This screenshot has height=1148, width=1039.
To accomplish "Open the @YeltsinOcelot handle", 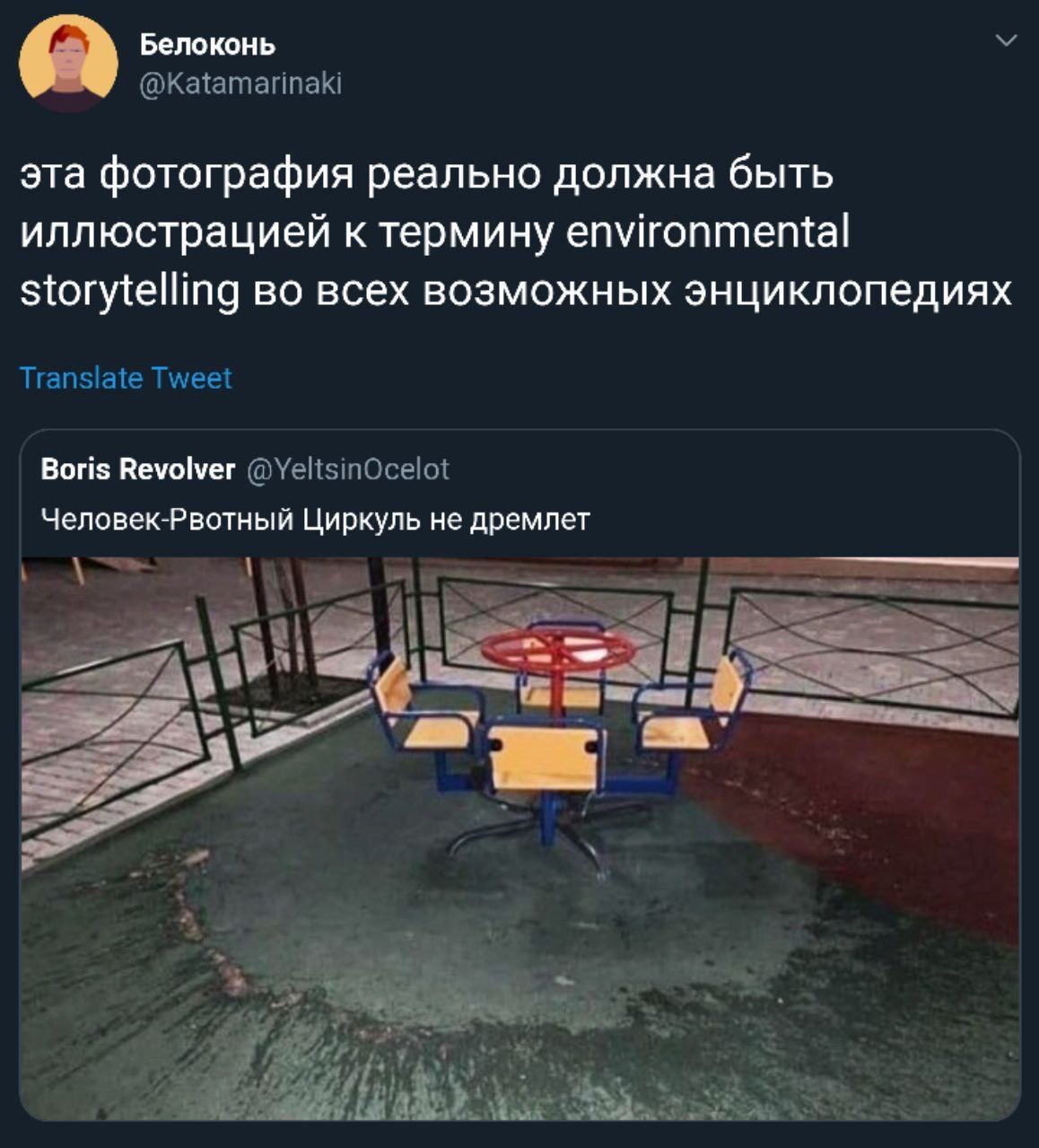I will 347,469.
